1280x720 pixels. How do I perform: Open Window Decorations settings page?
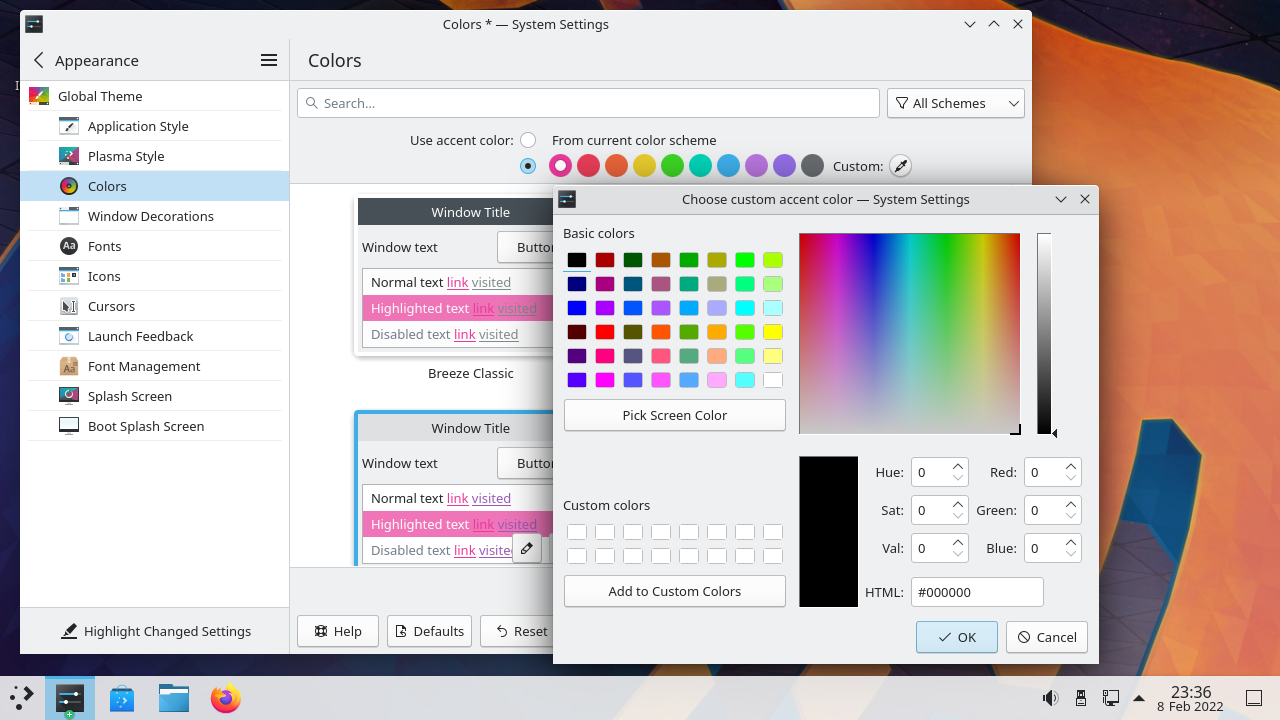(150, 216)
